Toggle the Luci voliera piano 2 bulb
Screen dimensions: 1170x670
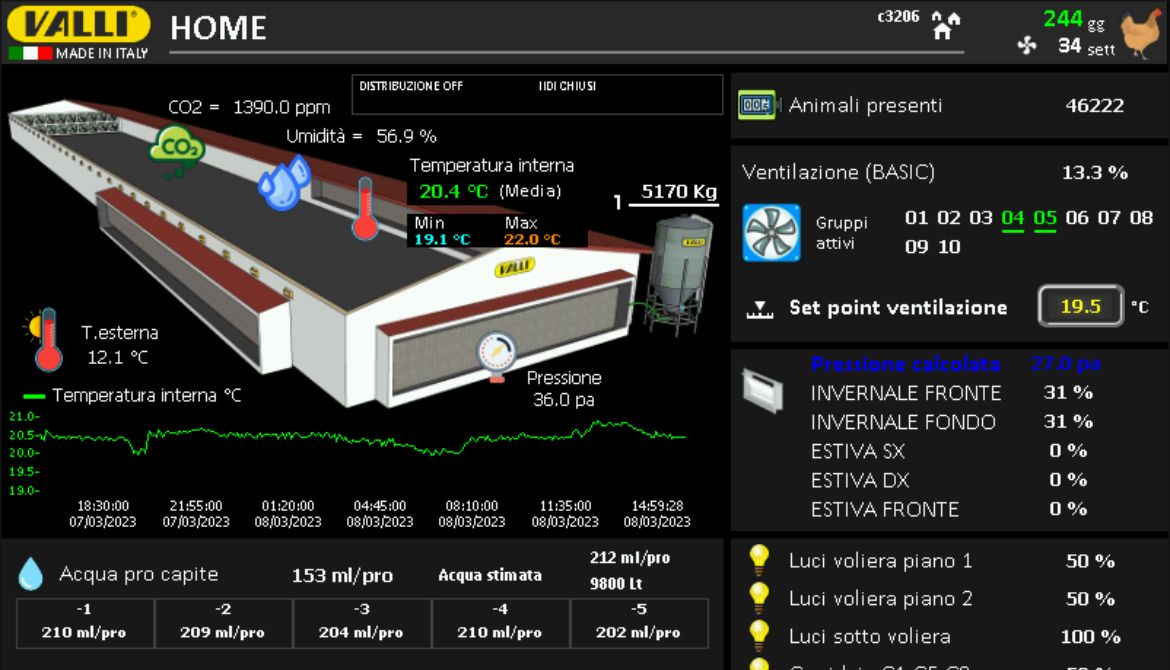click(x=760, y=597)
